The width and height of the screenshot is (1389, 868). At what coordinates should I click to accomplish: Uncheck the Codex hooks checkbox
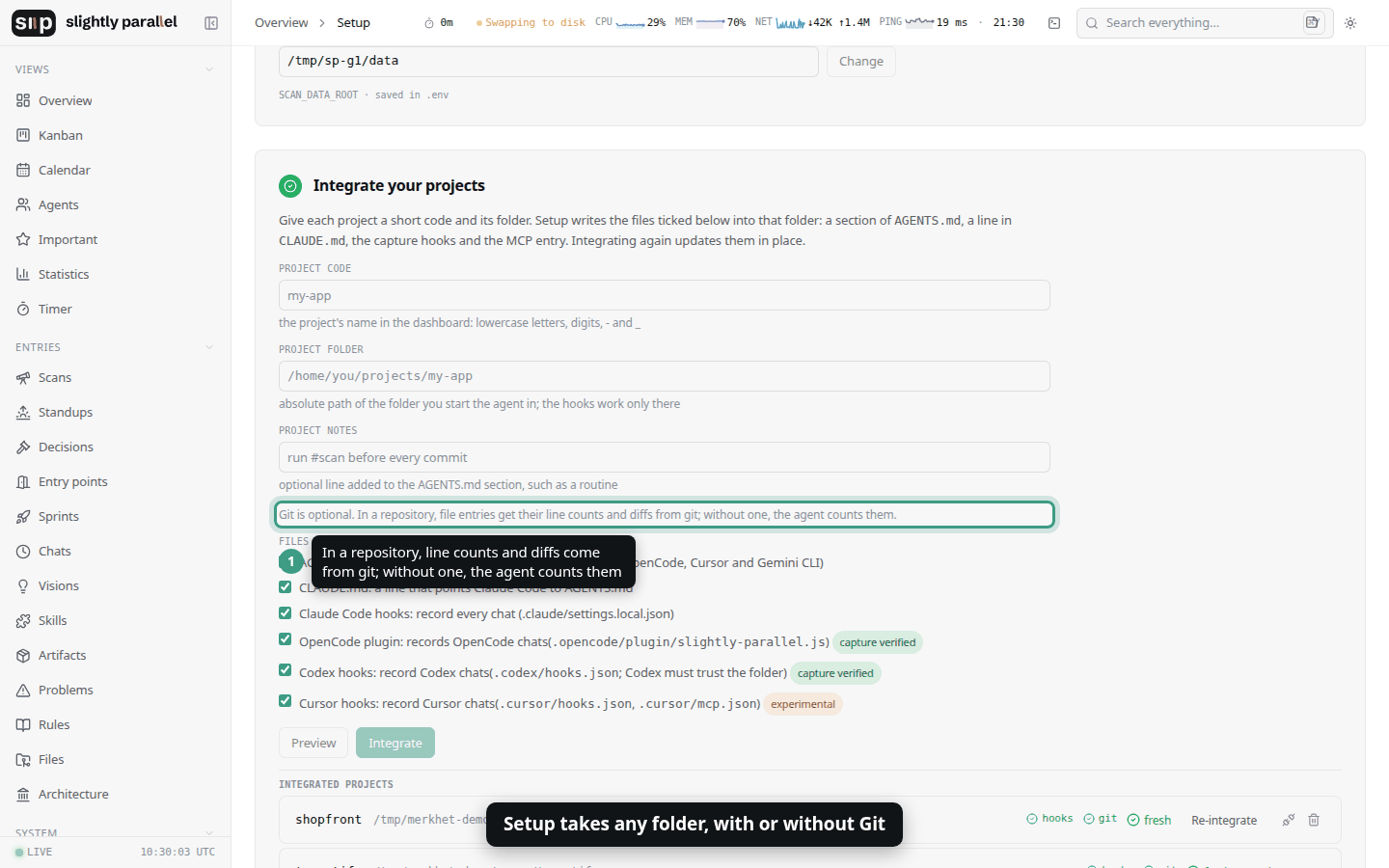(285, 669)
